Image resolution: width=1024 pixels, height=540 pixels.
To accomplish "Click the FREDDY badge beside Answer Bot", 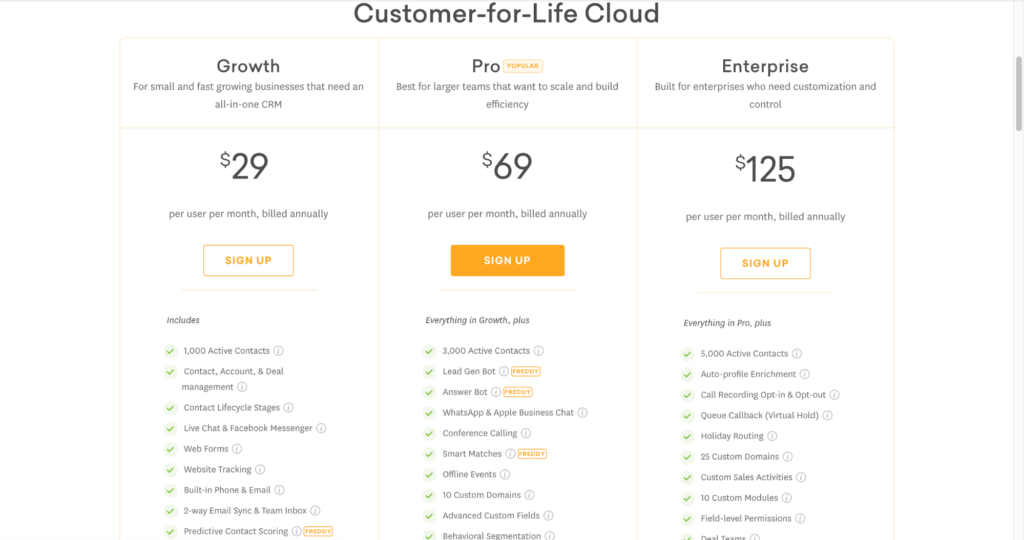I will [518, 392].
